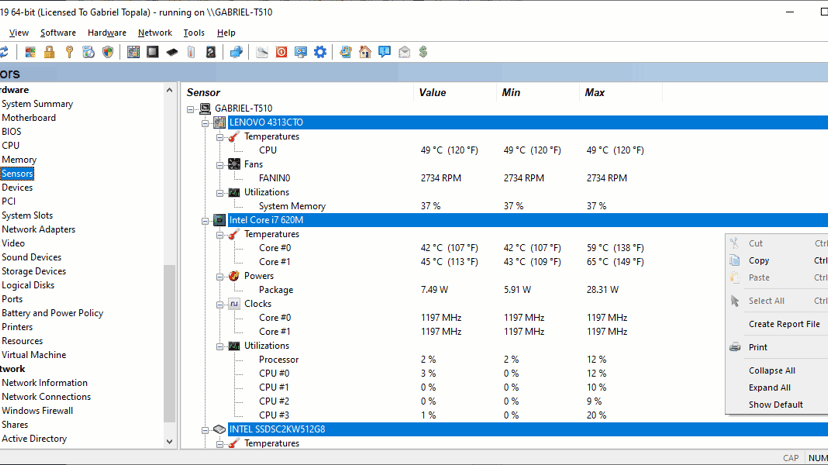This screenshot has width=828, height=465.
Task: Click the magnifier search toolbar icon
Action: 262,52
